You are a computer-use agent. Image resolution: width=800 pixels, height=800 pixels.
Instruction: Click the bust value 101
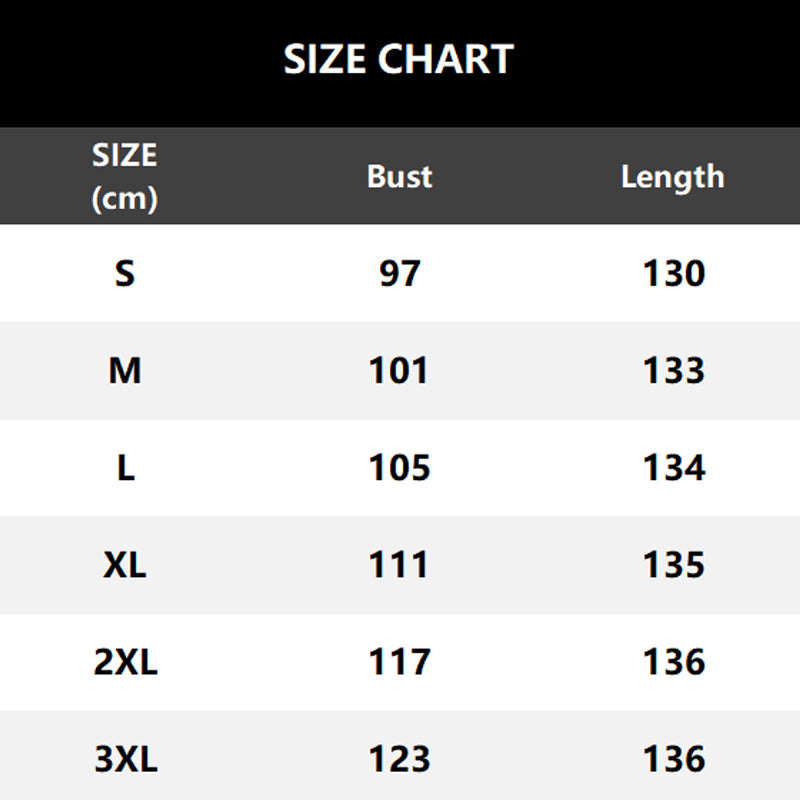click(398, 370)
